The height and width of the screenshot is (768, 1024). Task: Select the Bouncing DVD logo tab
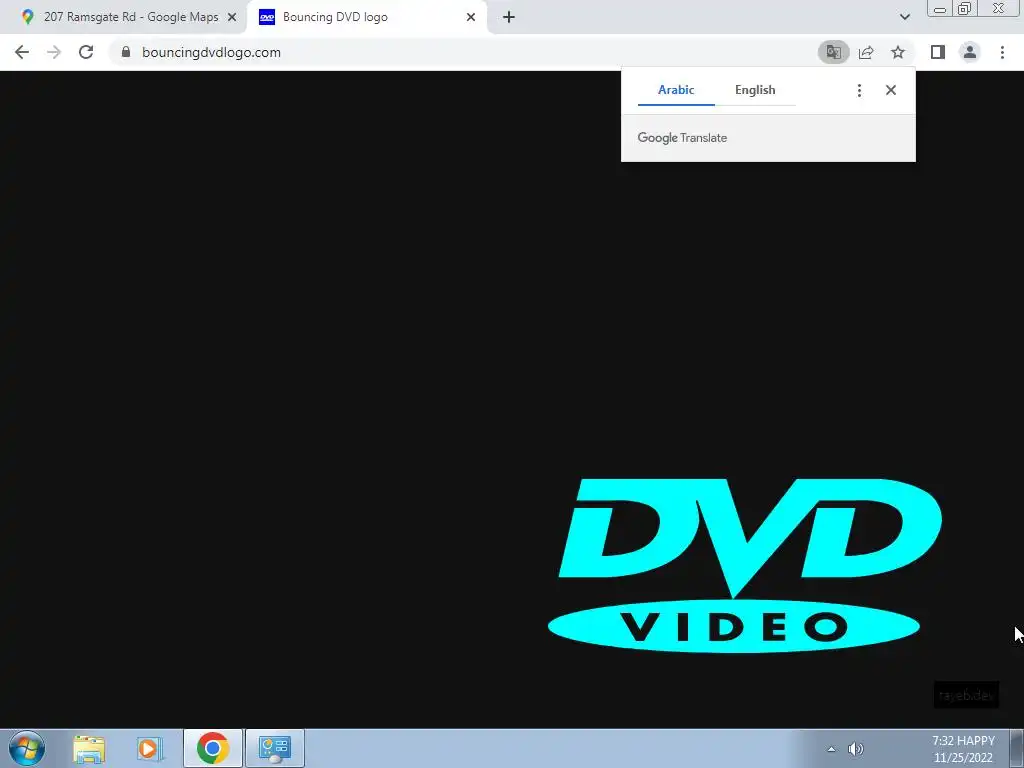click(366, 17)
